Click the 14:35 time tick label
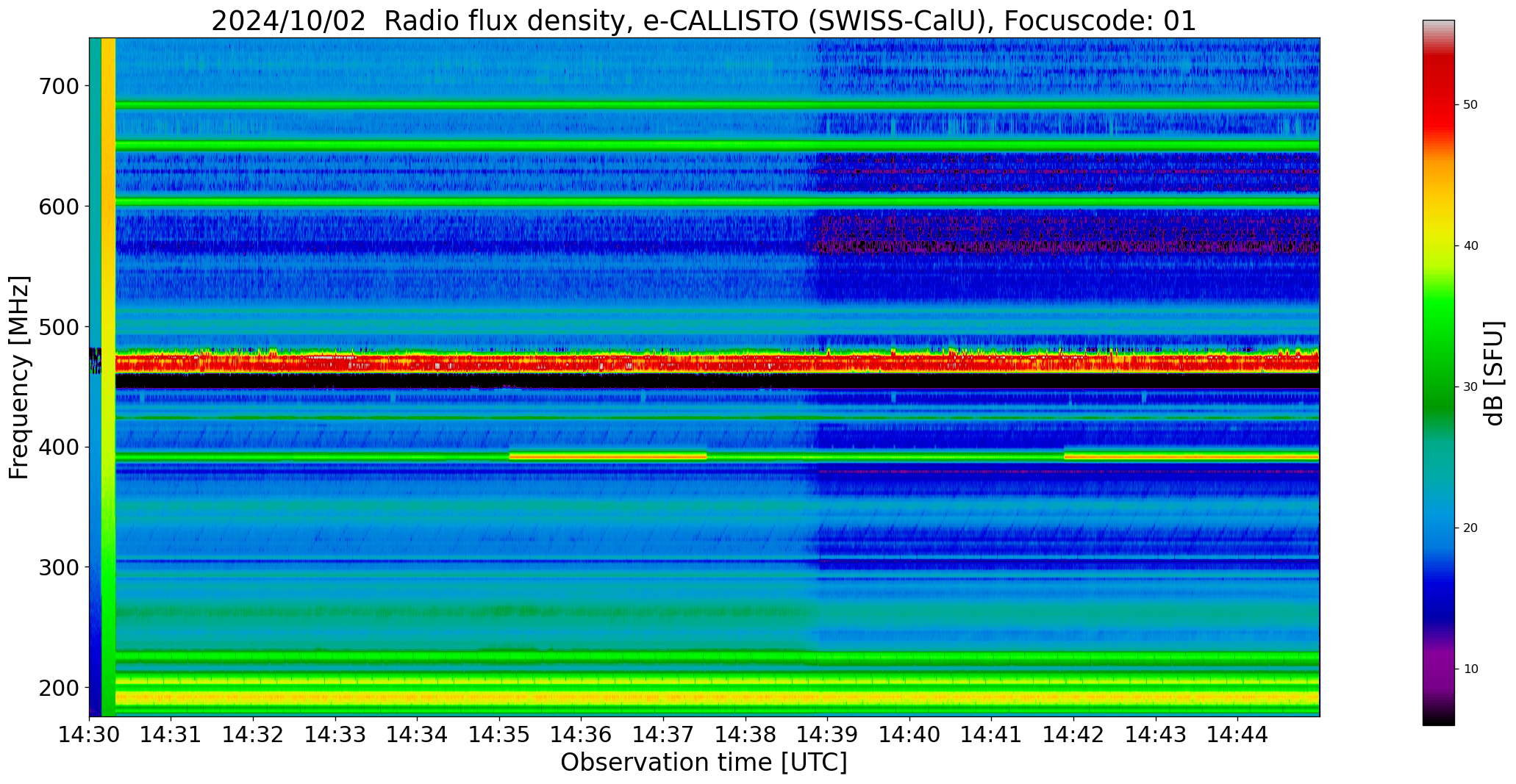Viewport: 1516px width, 784px height. point(499,734)
